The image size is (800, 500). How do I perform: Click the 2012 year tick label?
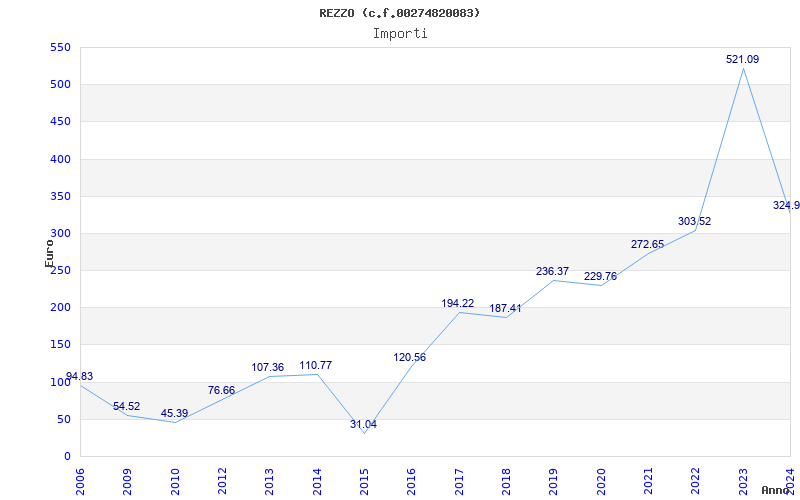pyautogui.click(x=222, y=482)
